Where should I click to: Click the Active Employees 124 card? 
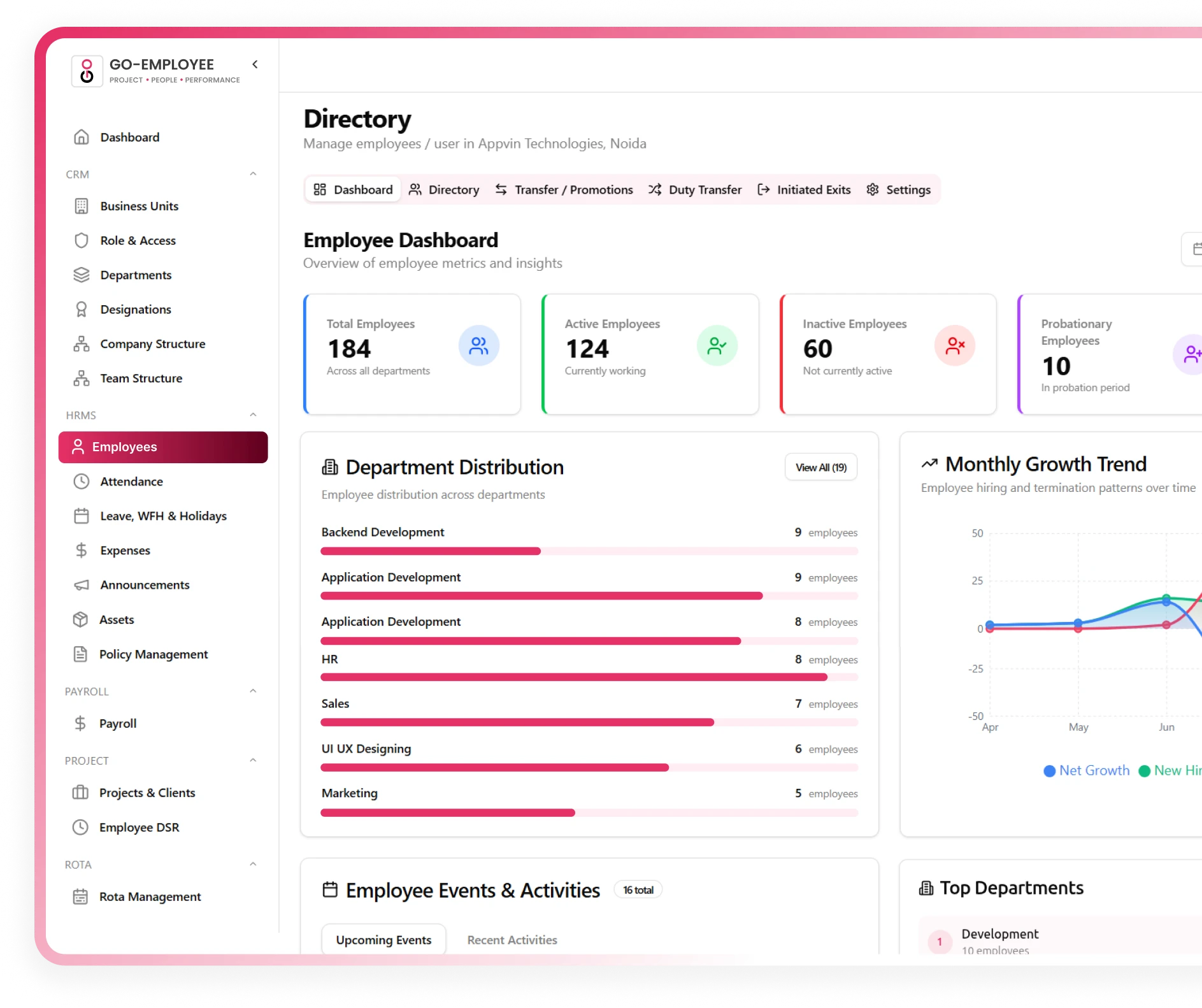point(650,354)
